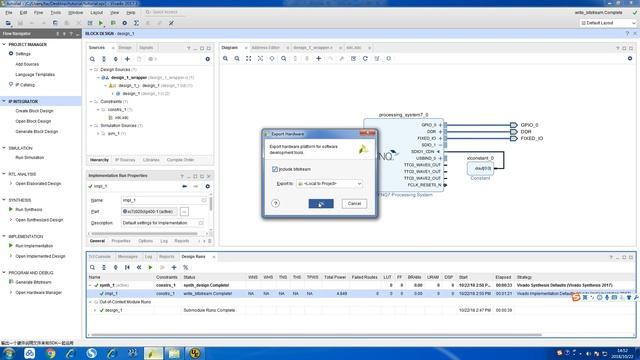
Task: Click Create Runs plus icon in Design Runs
Action: click(174, 267)
